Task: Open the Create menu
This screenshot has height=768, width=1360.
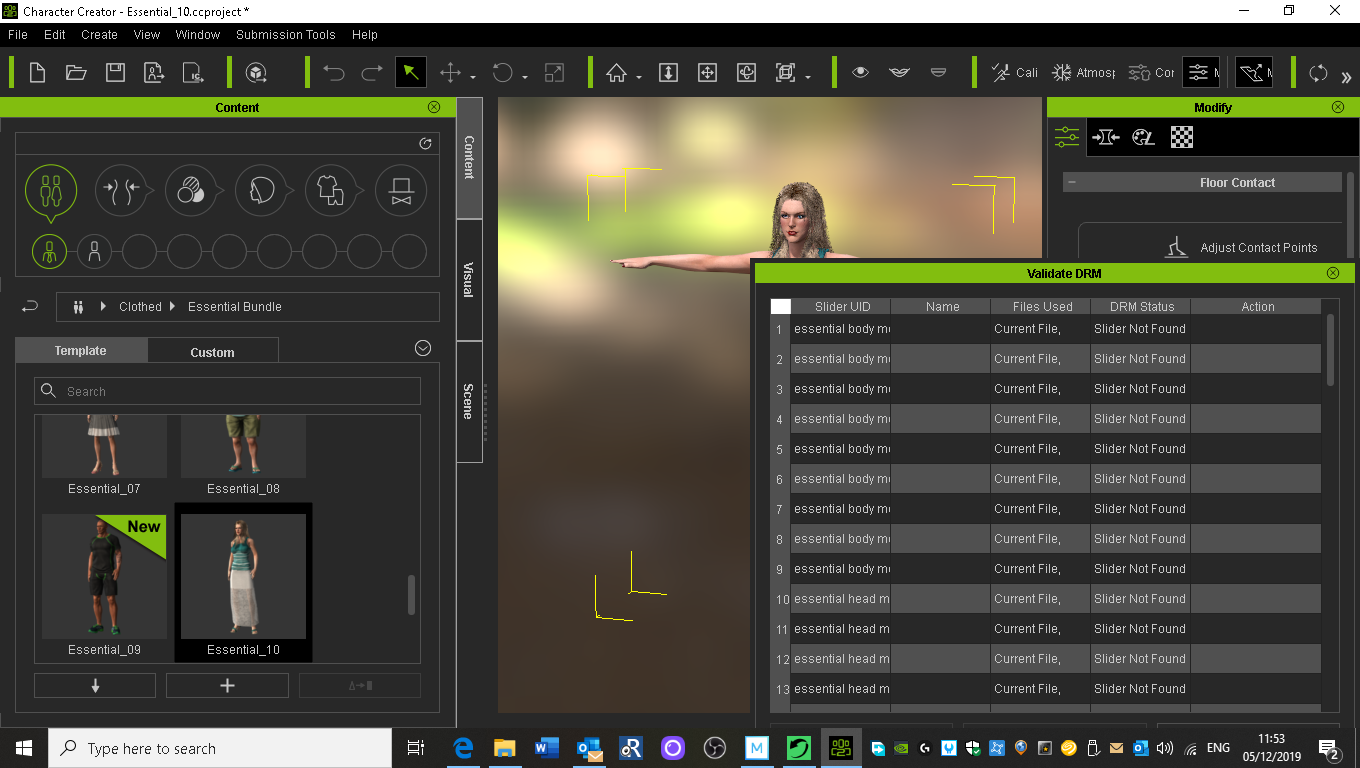Action: click(x=100, y=34)
